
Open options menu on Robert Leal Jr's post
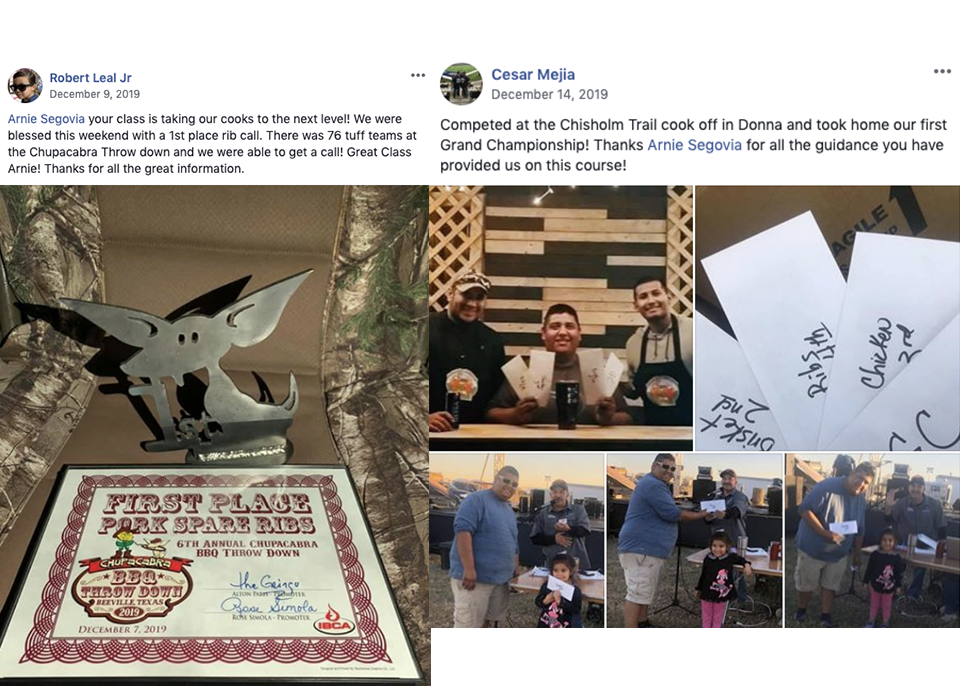point(418,75)
